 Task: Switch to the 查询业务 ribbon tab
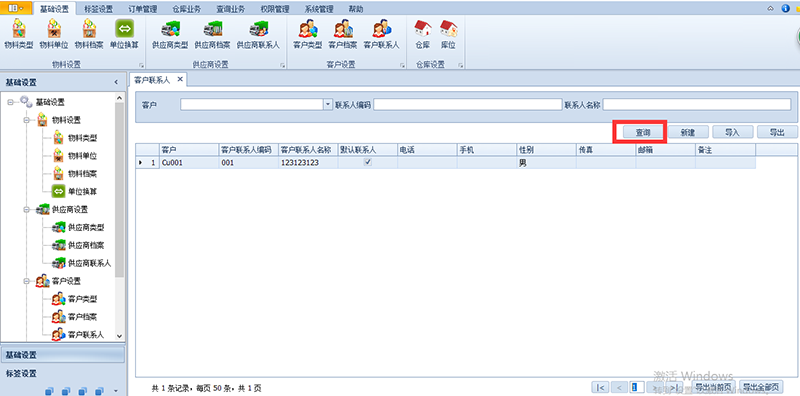[x=230, y=9]
